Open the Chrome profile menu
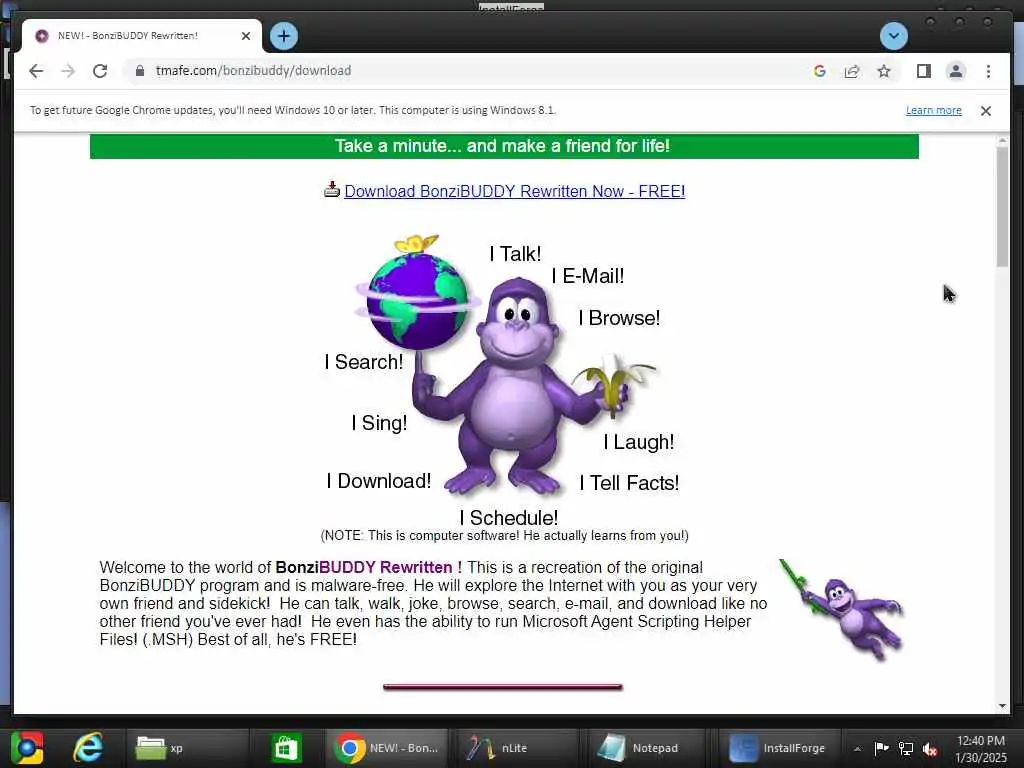This screenshot has height=768, width=1024. [x=955, y=71]
